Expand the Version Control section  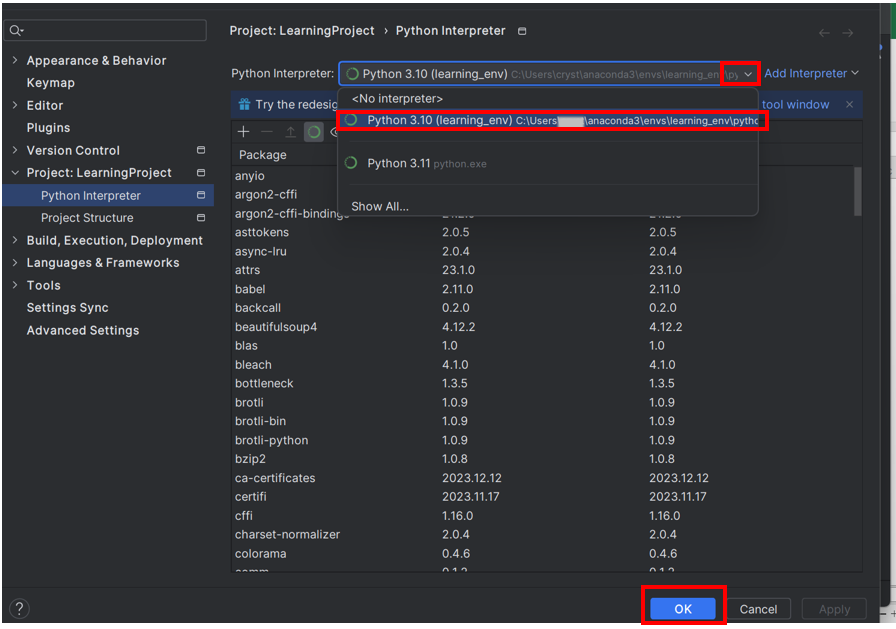(15, 150)
